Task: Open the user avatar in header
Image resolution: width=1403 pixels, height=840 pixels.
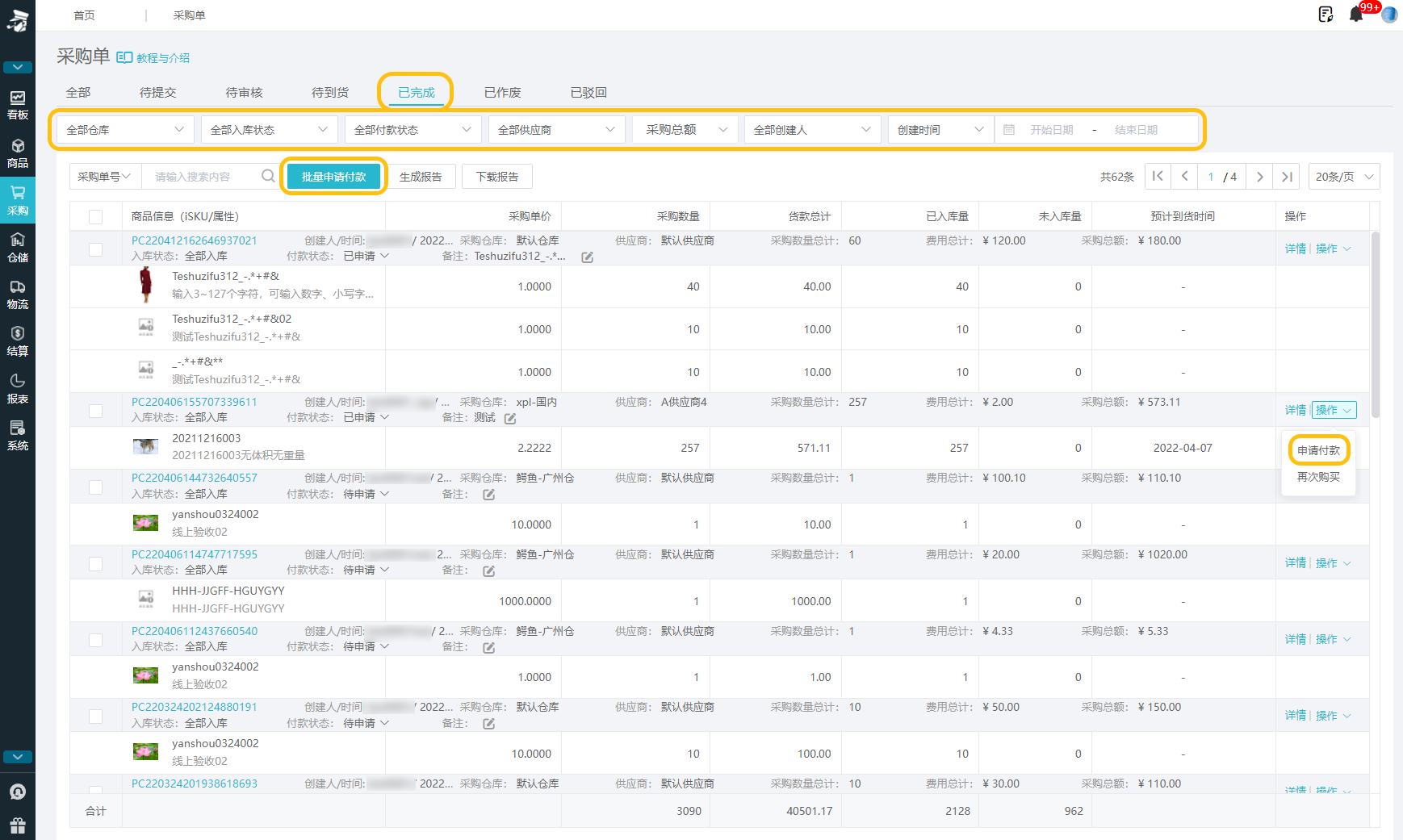Action: (1389, 15)
